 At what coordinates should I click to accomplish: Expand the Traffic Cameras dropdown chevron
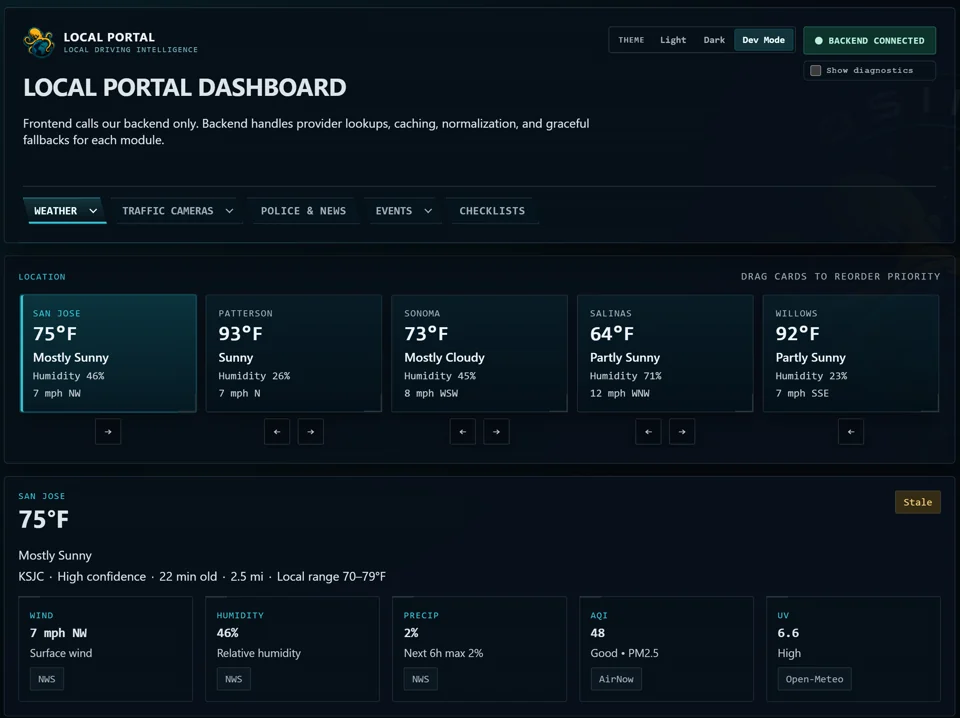click(230, 211)
